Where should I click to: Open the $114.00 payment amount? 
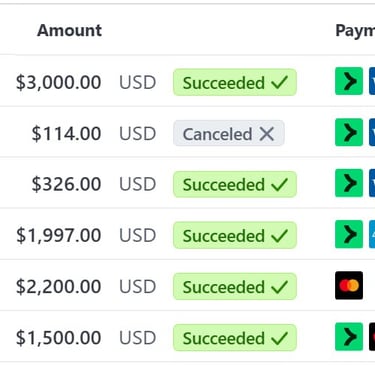pos(66,134)
